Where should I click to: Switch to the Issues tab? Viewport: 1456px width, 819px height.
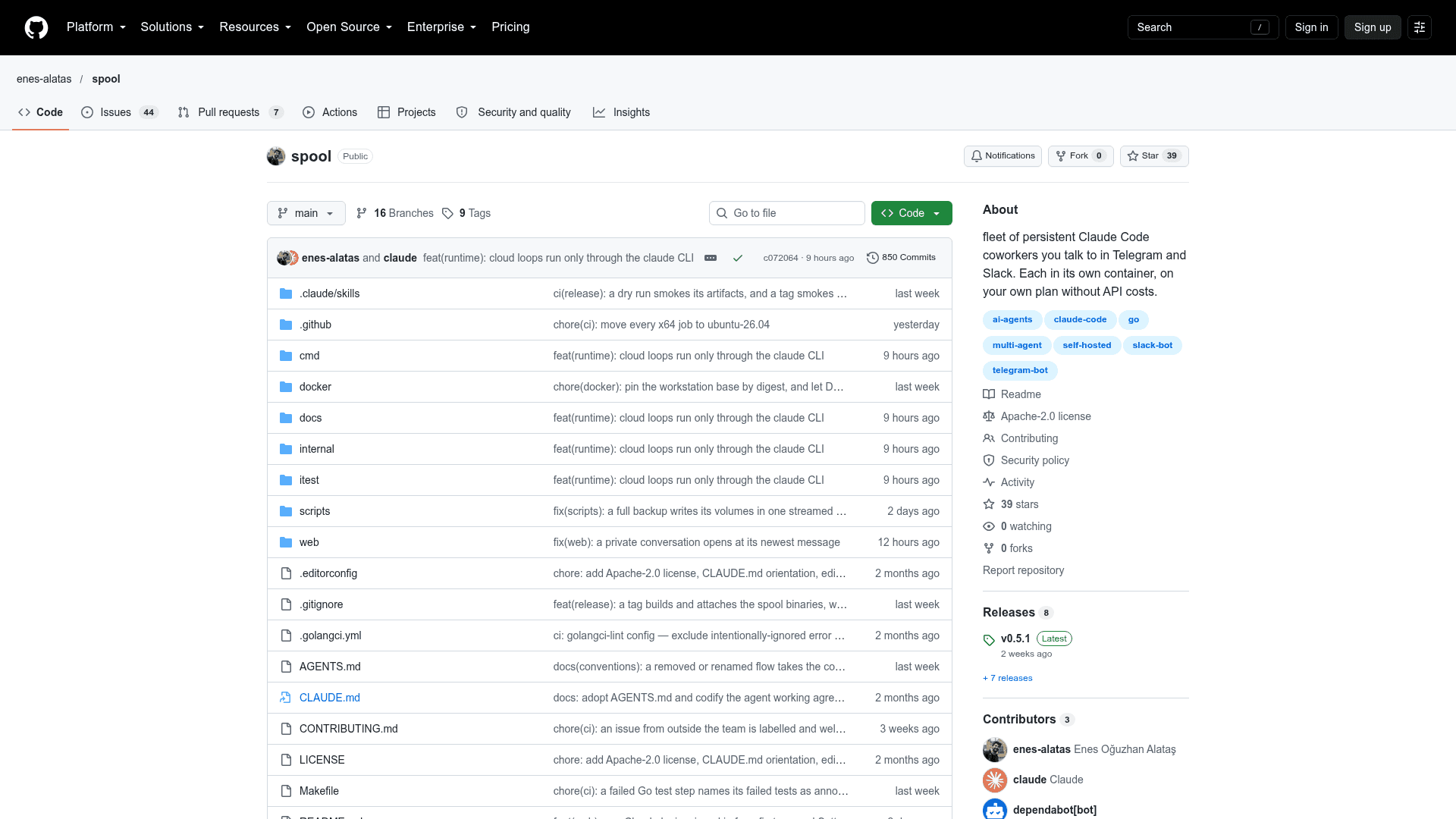pos(119,112)
